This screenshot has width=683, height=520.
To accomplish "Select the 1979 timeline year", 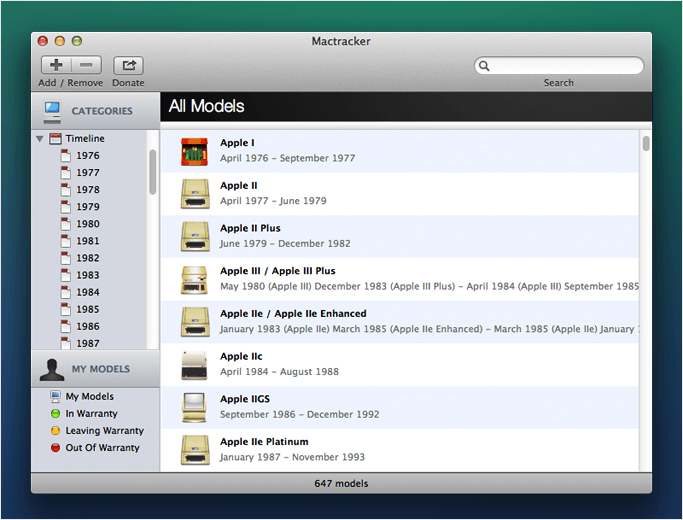I will coord(88,206).
